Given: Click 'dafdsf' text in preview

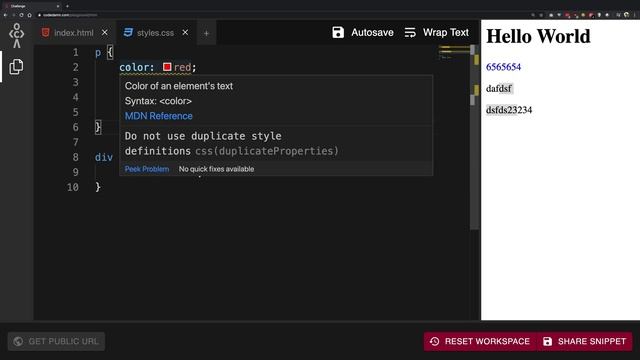Looking at the screenshot, I should click(x=499, y=88).
